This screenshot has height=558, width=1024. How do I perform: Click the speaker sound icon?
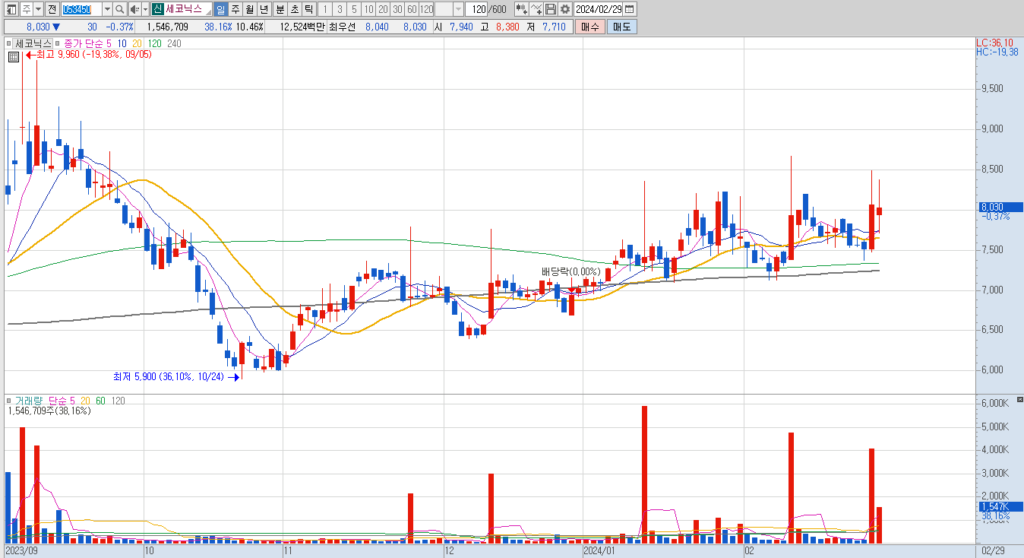tap(134, 9)
